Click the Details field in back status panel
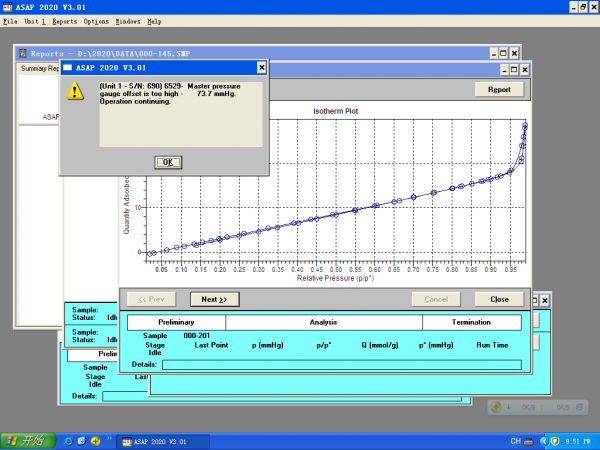Screen dimensions: 600x450 click(282, 396)
